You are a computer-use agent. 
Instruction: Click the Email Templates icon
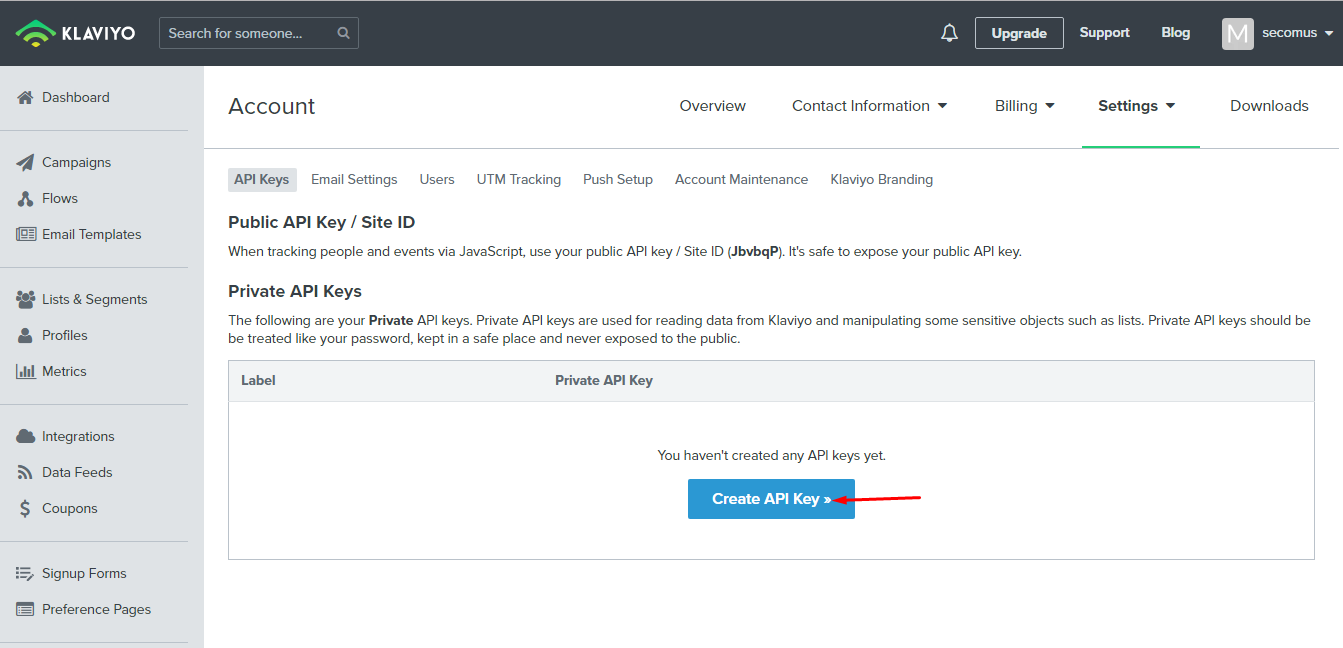point(26,234)
